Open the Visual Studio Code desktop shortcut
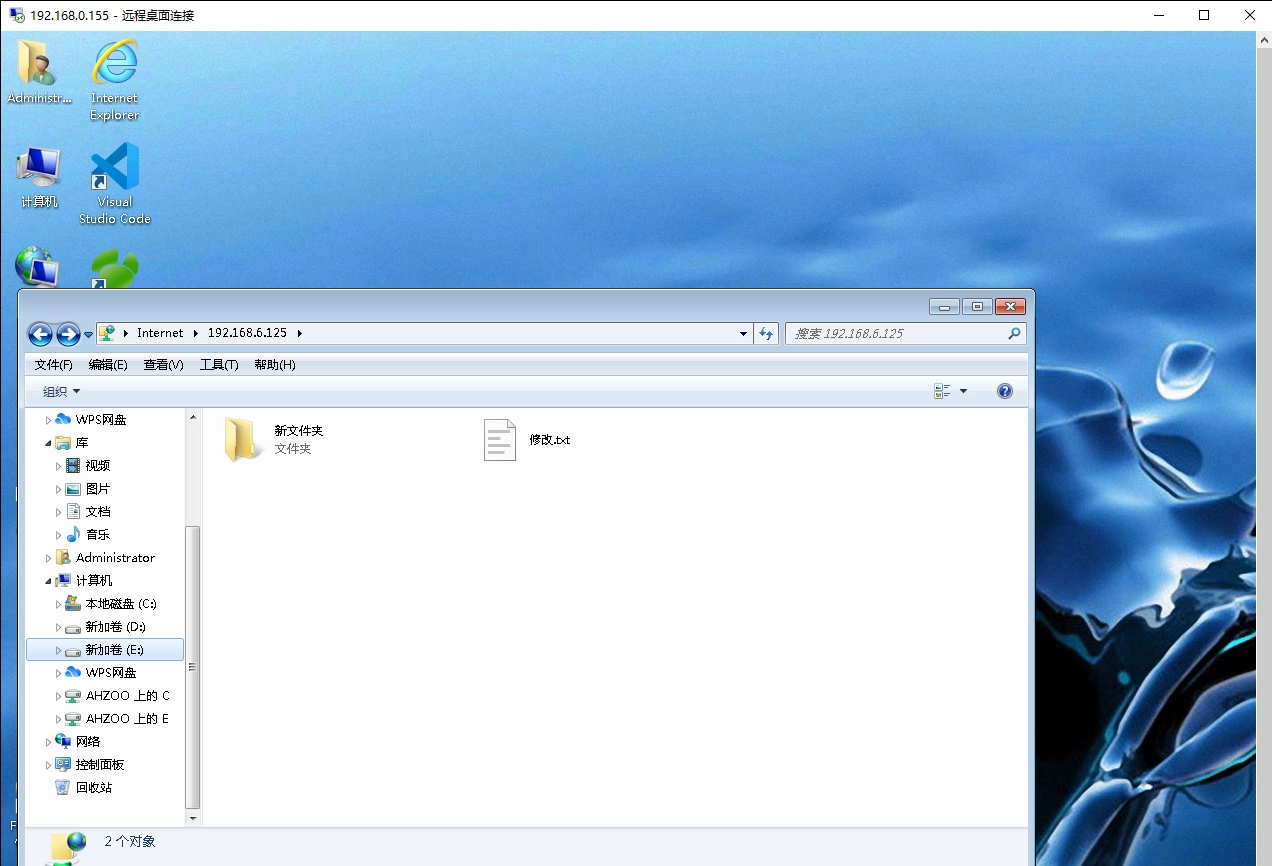The width and height of the screenshot is (1272, 866). coord(115,168)
